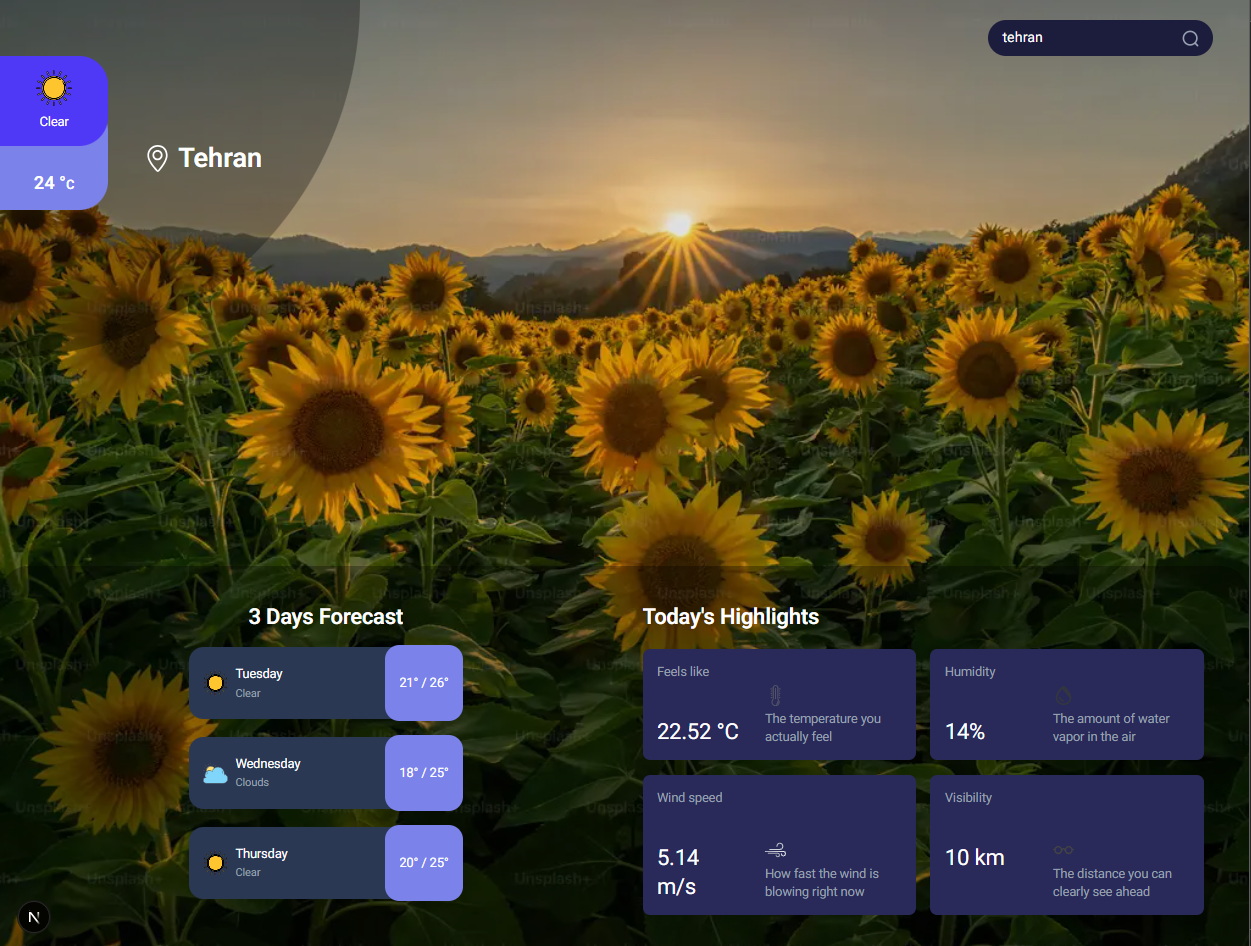Click the 3 Days Forecast heading

pos(326,617)
